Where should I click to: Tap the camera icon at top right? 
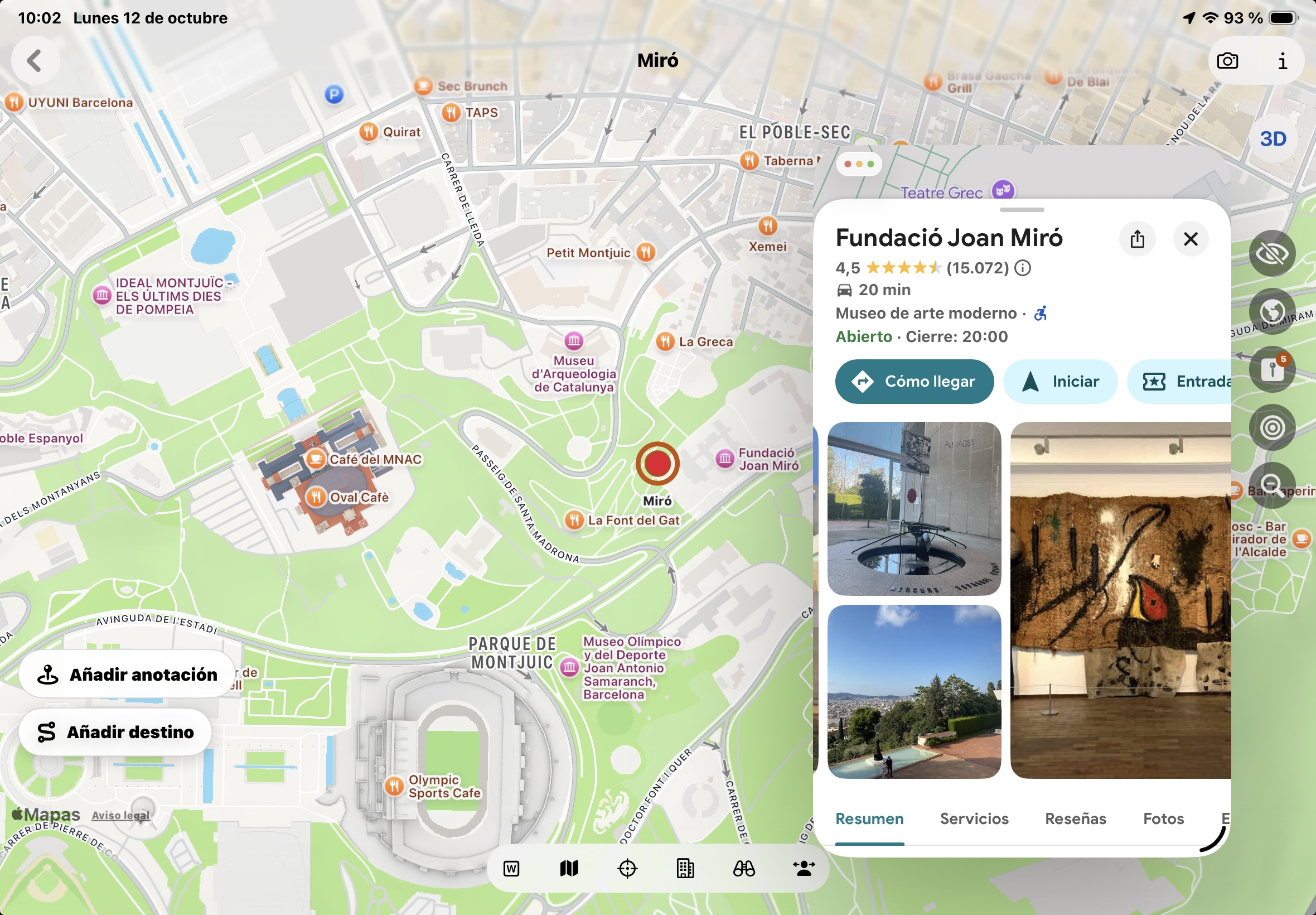[x=1227, y=61]
